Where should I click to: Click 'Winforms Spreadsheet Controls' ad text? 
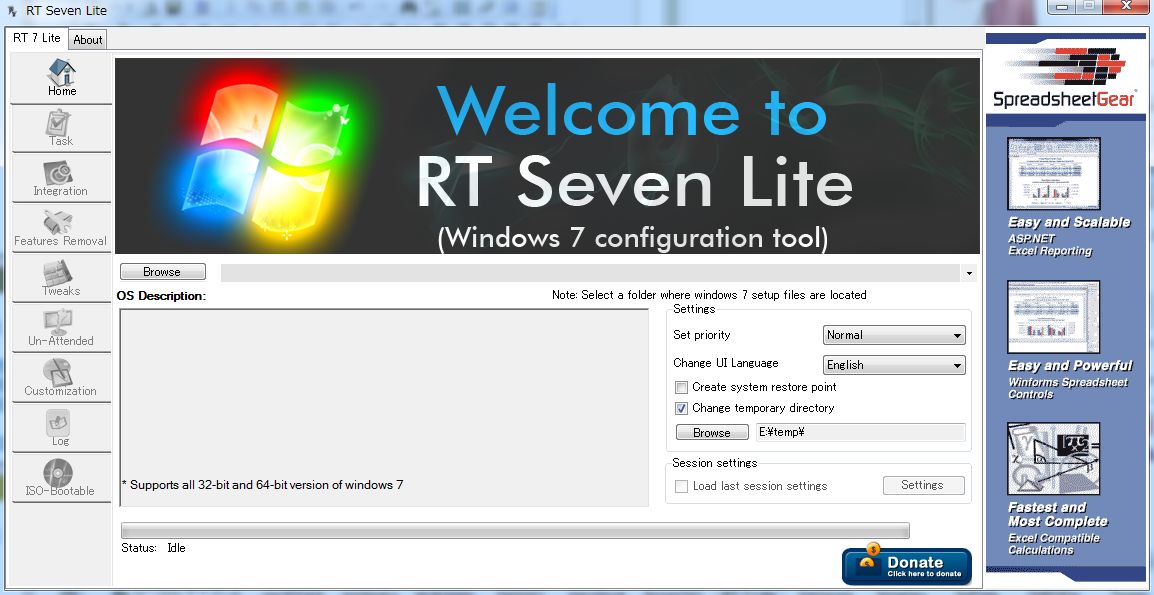click(x=1068, y=388)
